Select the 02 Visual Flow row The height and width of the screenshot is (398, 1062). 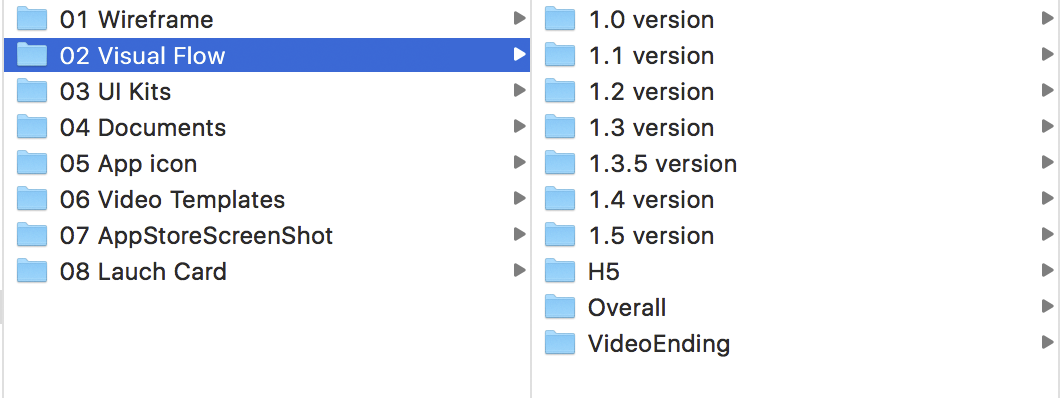click(267, 55)
